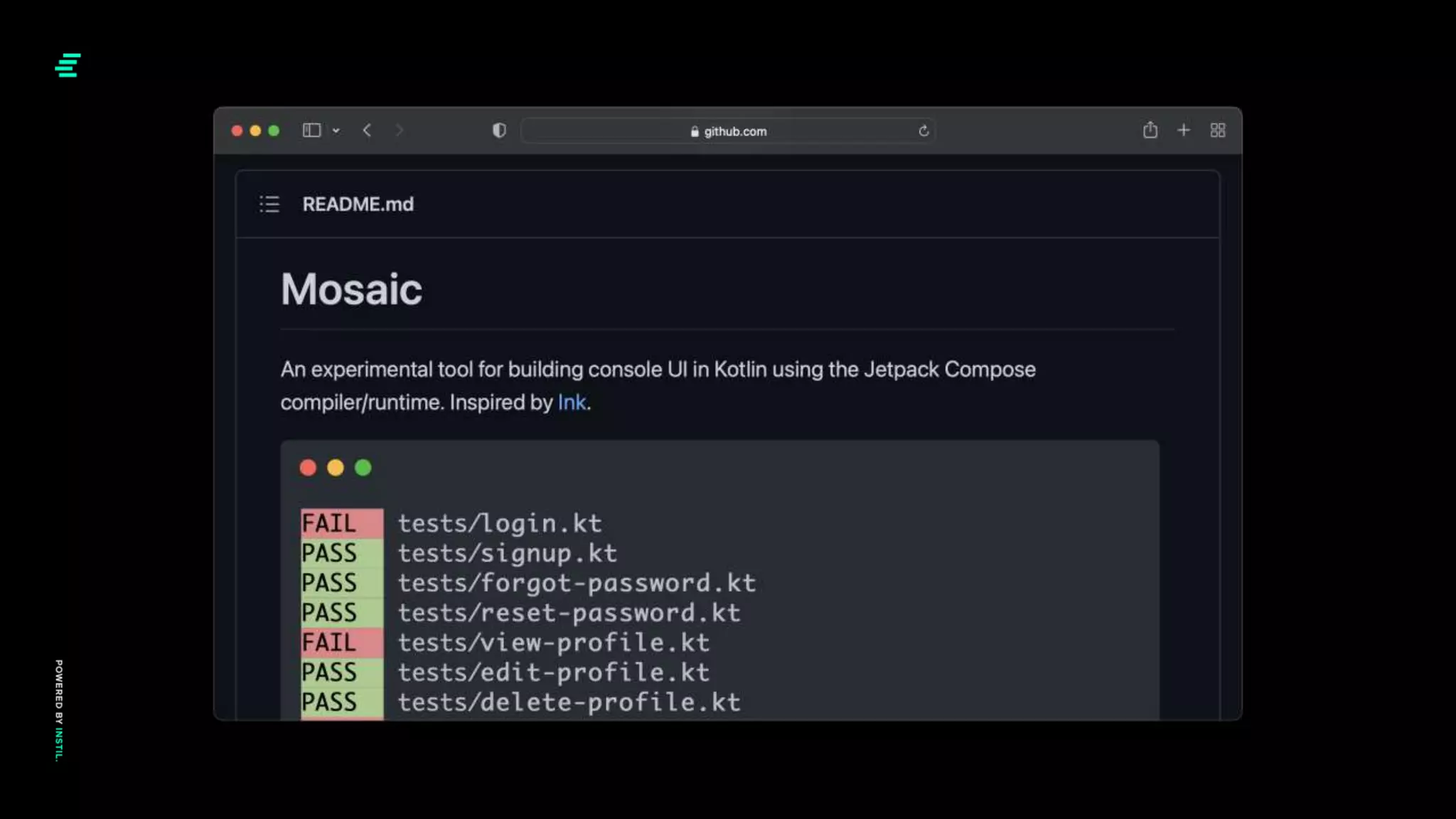Viewport: 1456px width, 819px height.
Task: Click the tests/login.kt line in the demo image
Action: coord(499,524)
